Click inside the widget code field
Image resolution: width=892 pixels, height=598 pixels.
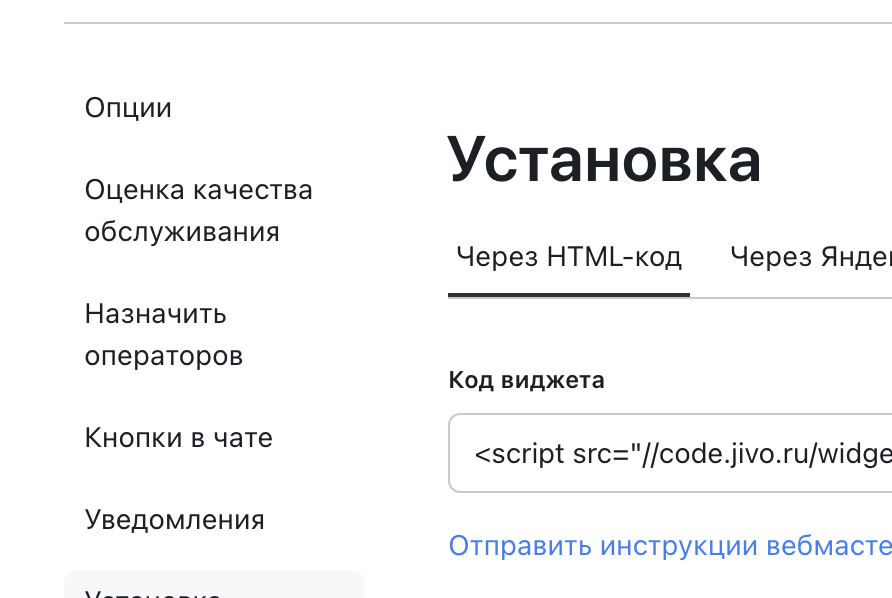tap(670, 454)
